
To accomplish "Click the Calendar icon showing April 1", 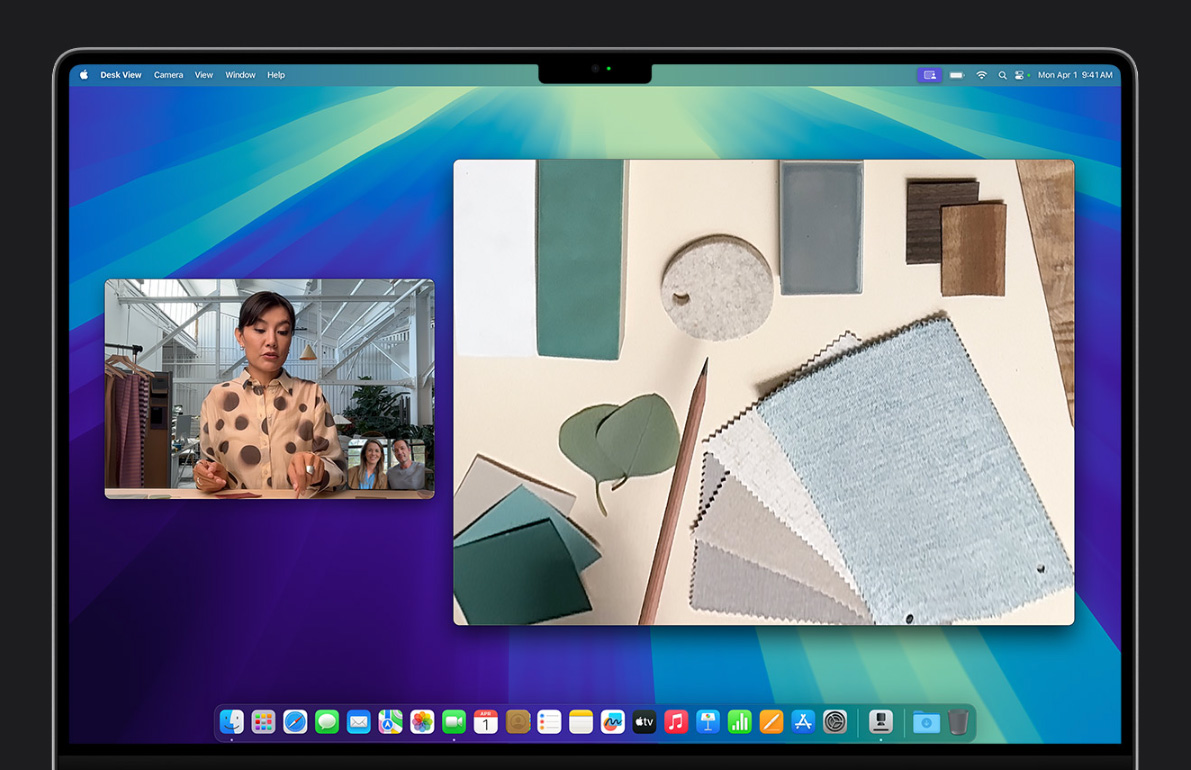I will (484, 722).
